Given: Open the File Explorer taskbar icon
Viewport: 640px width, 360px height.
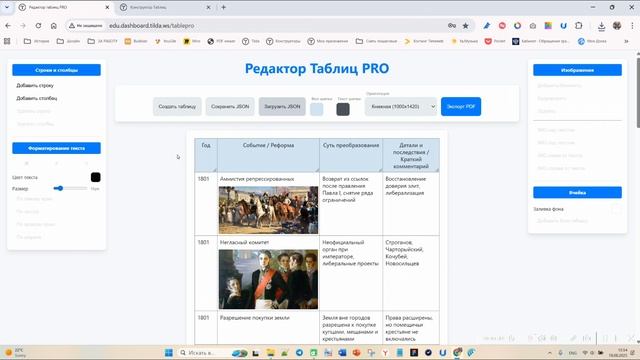Looking at the screenshot, I should click(270, 352).
